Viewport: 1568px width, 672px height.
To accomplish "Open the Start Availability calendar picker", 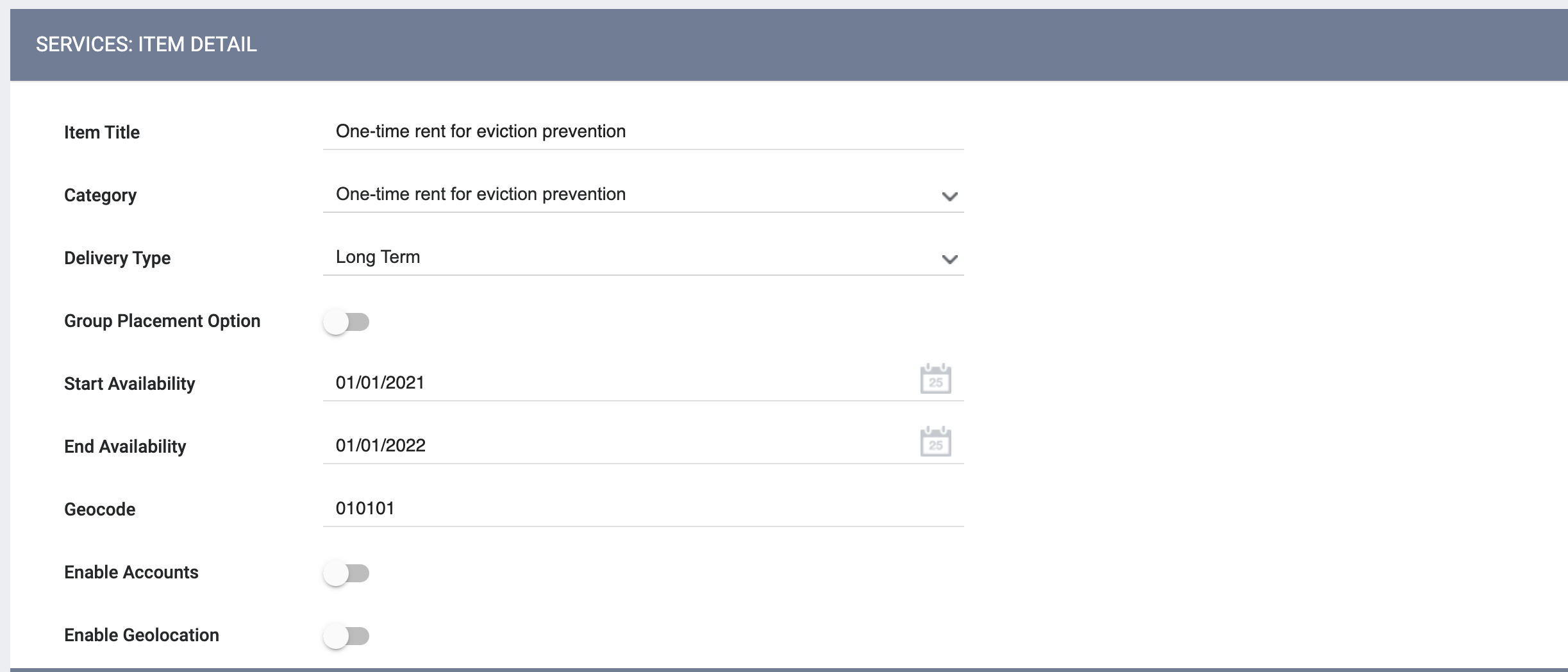I will click(935, 379).
